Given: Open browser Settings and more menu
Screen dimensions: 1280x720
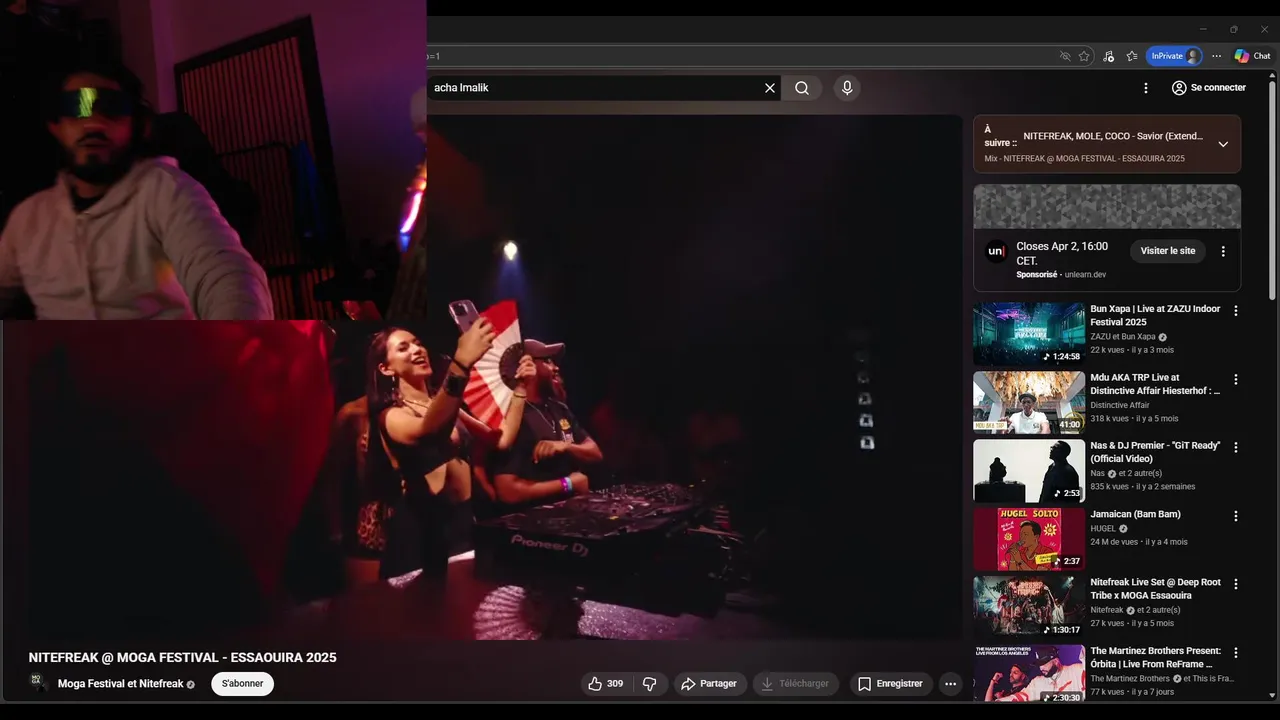Looking at the screenshot, I should 1216,56.
